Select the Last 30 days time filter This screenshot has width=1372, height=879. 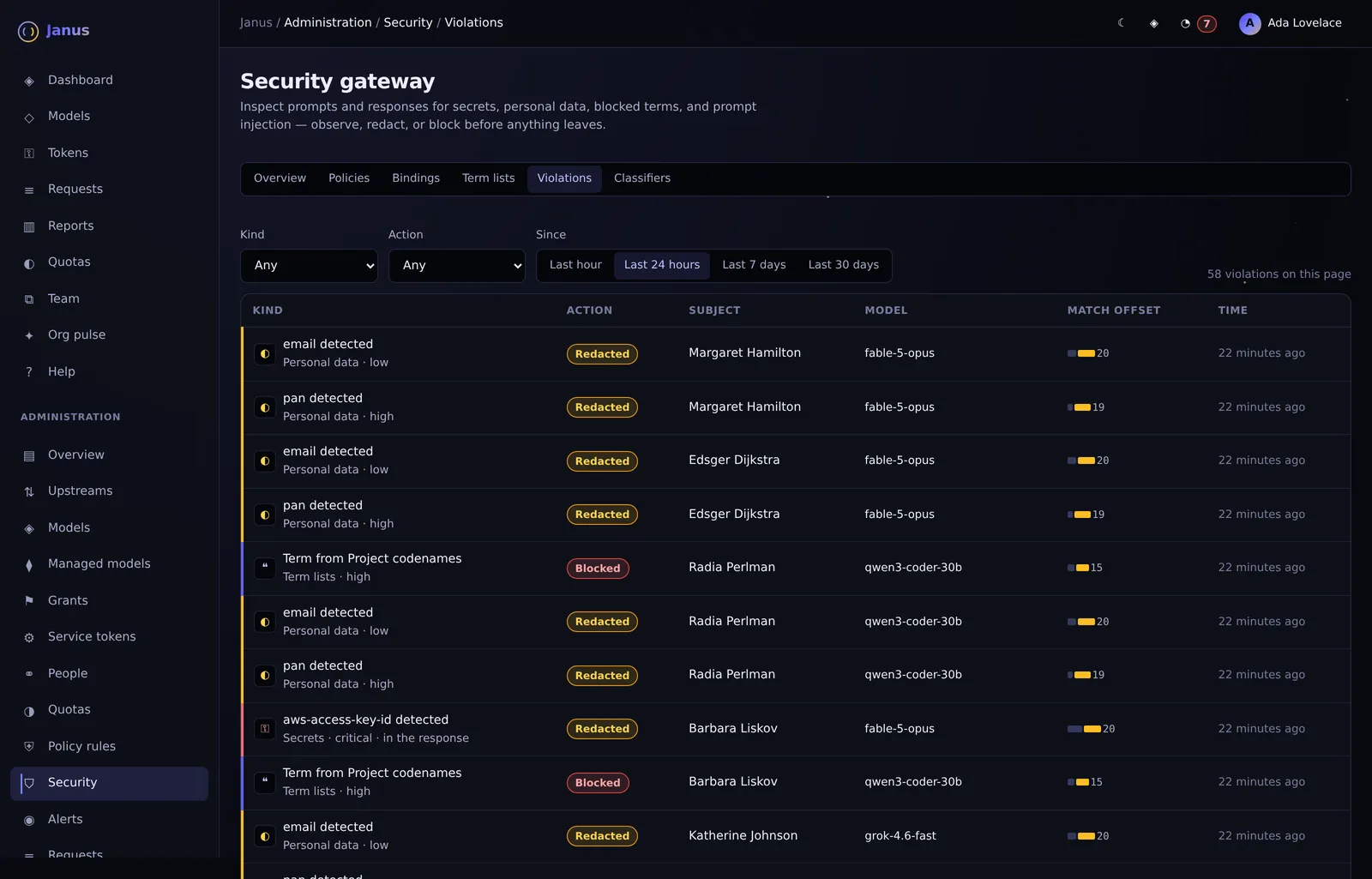click(844, 265)
